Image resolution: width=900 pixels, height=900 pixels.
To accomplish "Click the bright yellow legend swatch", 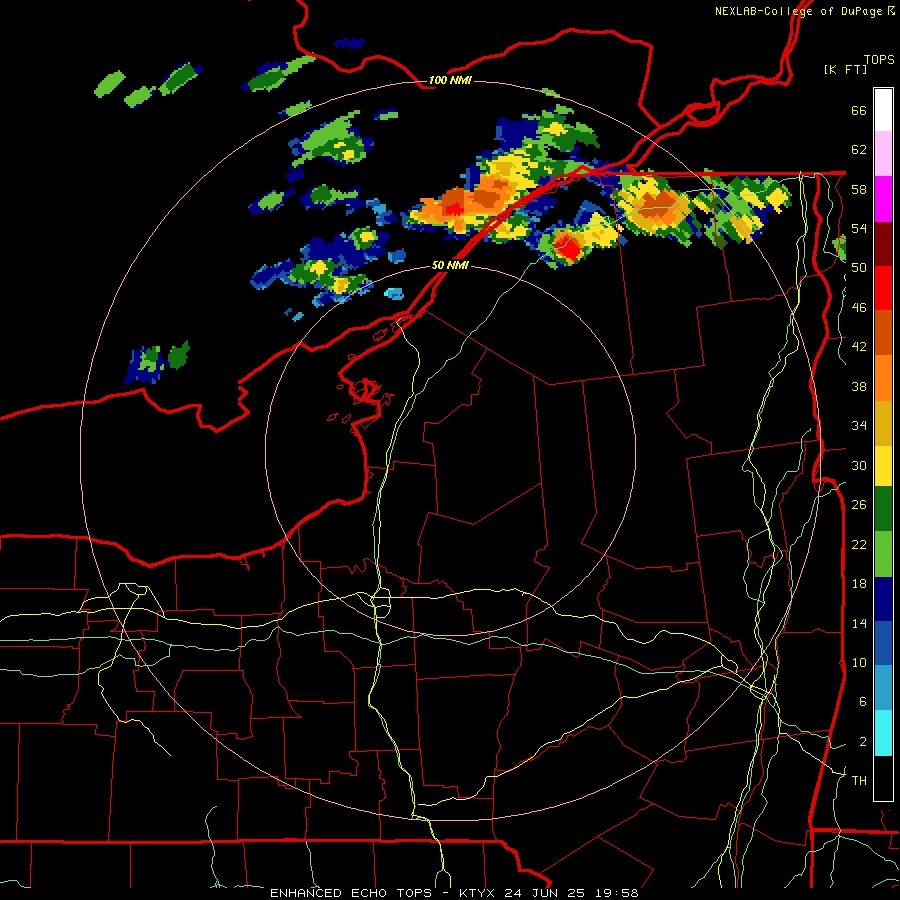I will [883, 465].
